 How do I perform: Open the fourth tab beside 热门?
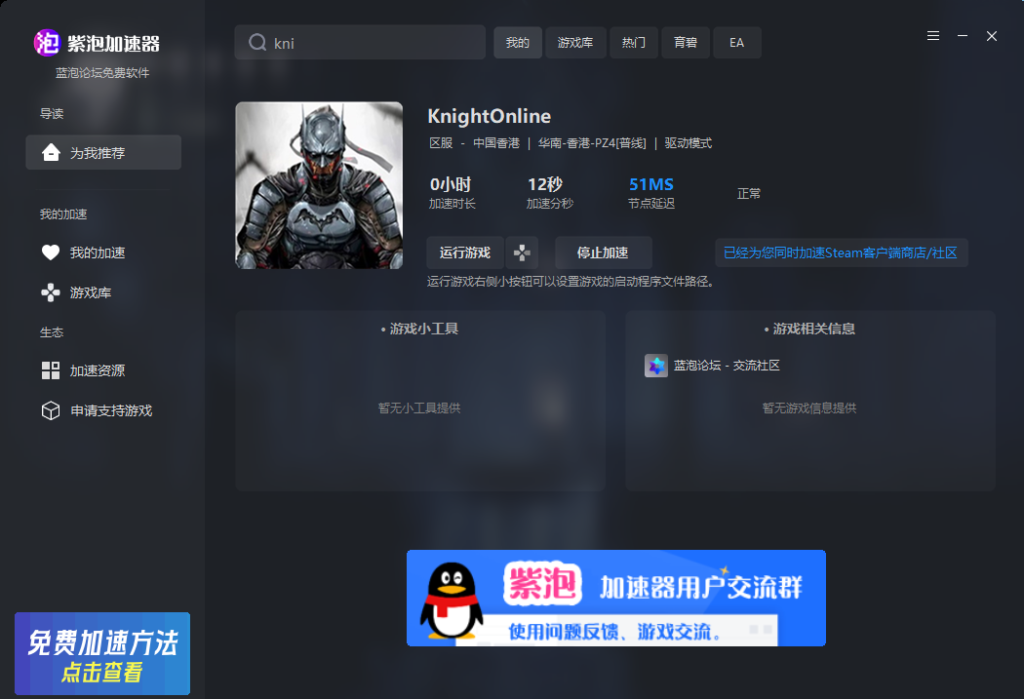tap(685, 42)
